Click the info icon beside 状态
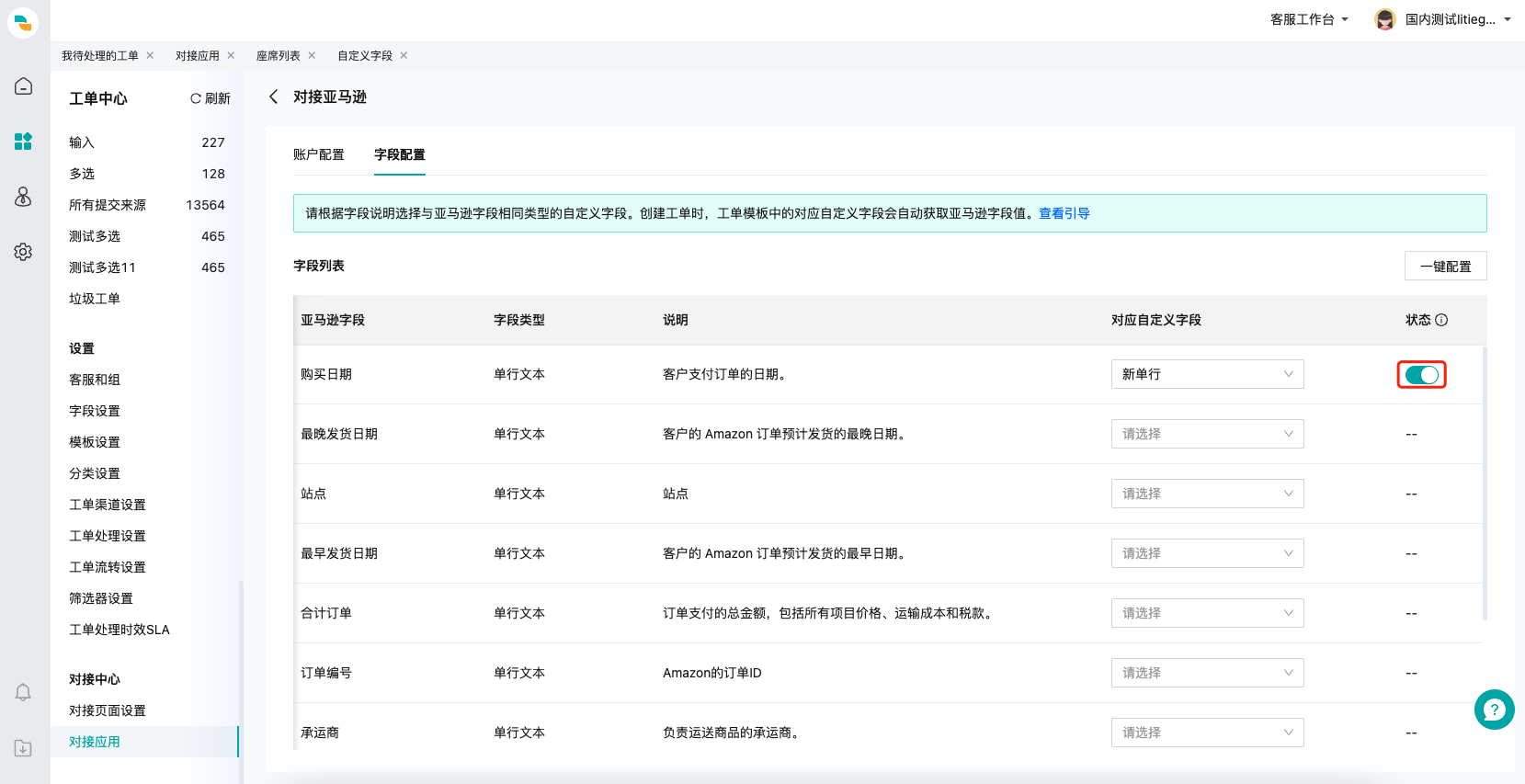This screenshot has height=784, width=1525. pos(1441,320)
